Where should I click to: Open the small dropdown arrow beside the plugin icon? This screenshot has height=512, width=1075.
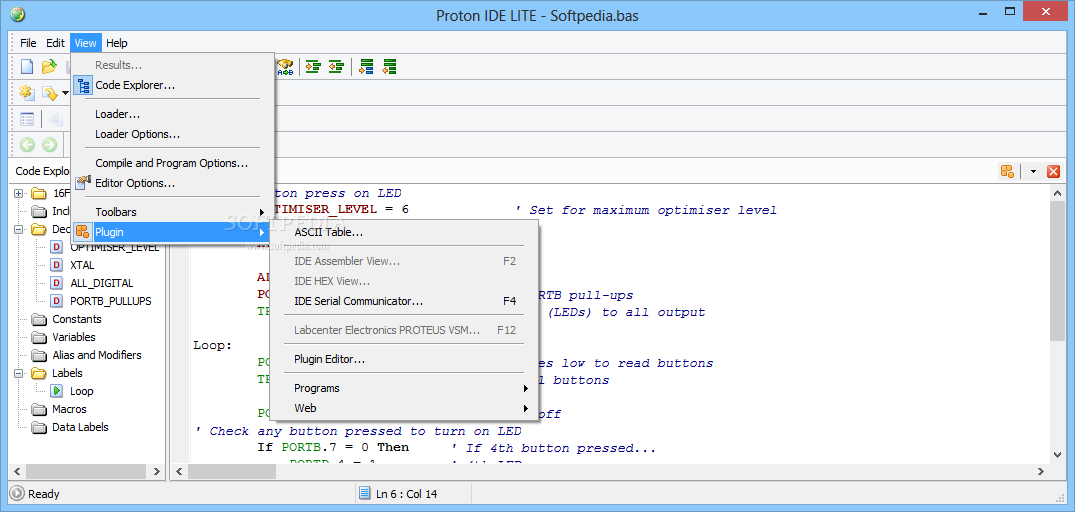(x=1033, y=171)
